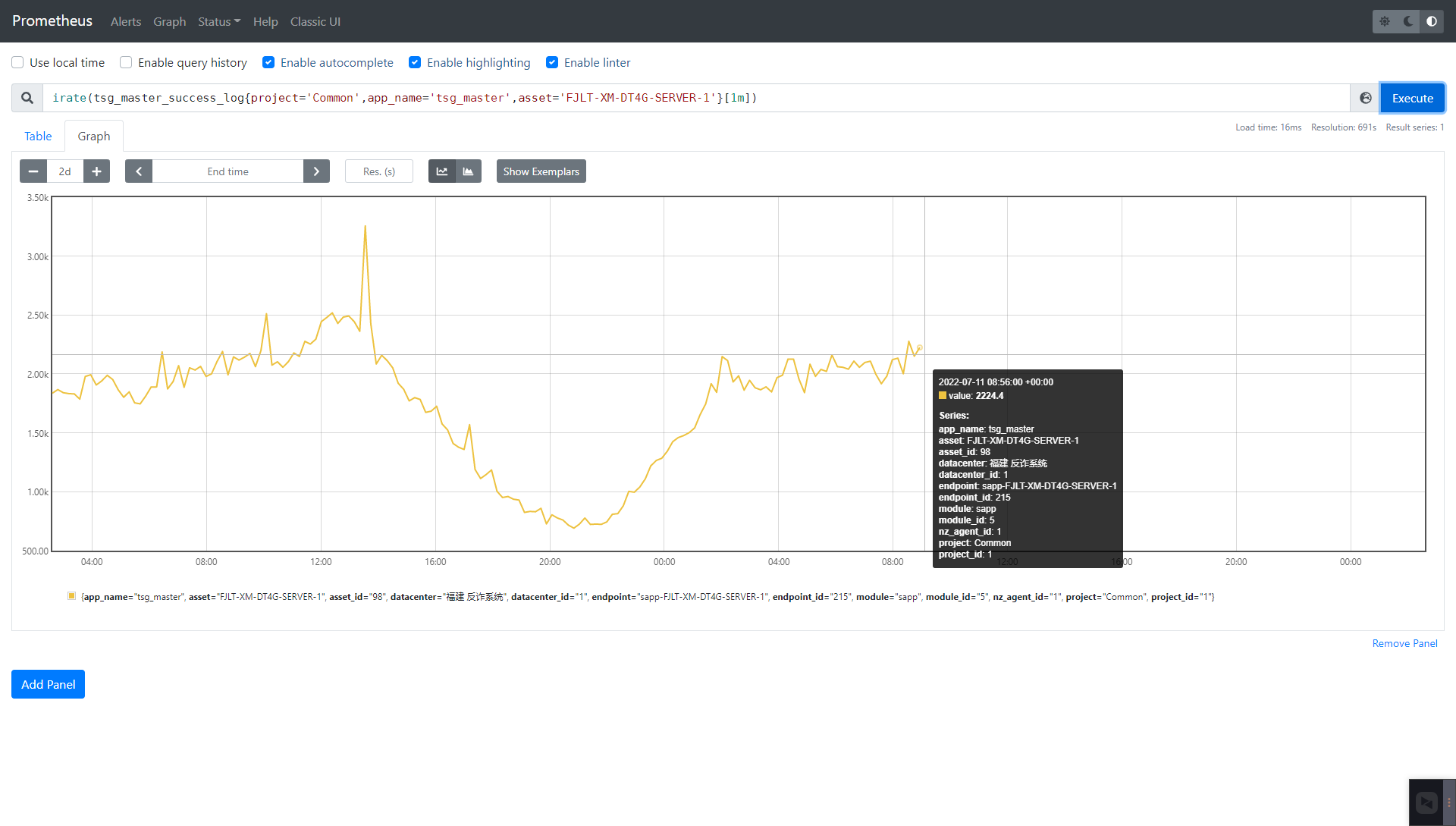Click the Remove Panel link
The width and height of the screenshot is (1456, 826).
[x=1404, y=643]
